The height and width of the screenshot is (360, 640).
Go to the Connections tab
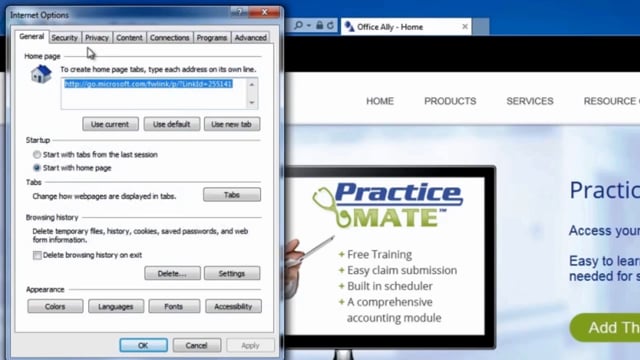[169, 38]
